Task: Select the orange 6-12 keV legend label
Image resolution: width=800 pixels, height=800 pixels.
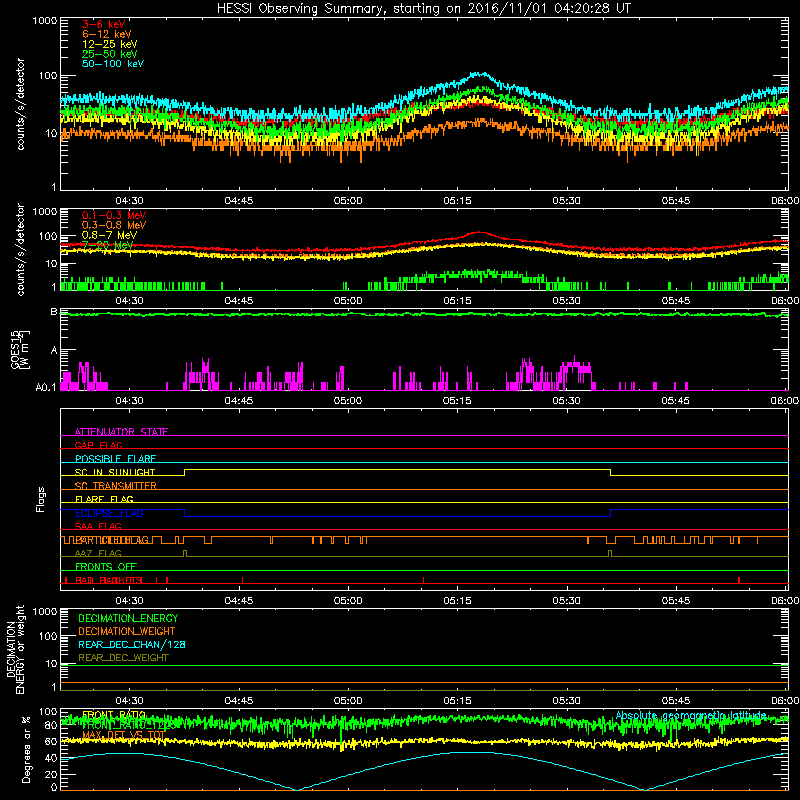Action: (107, 34)
